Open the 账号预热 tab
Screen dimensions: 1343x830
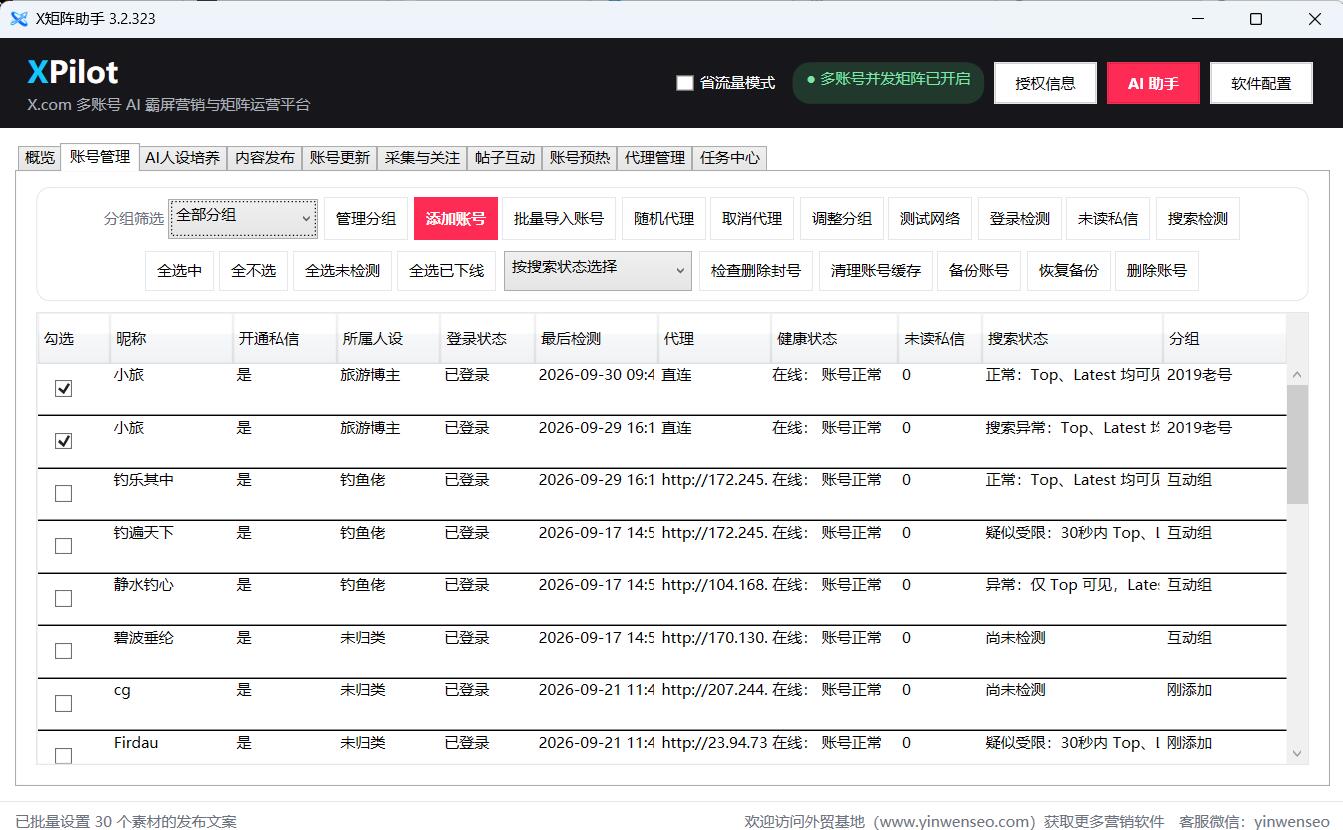[x=580, y=158]
